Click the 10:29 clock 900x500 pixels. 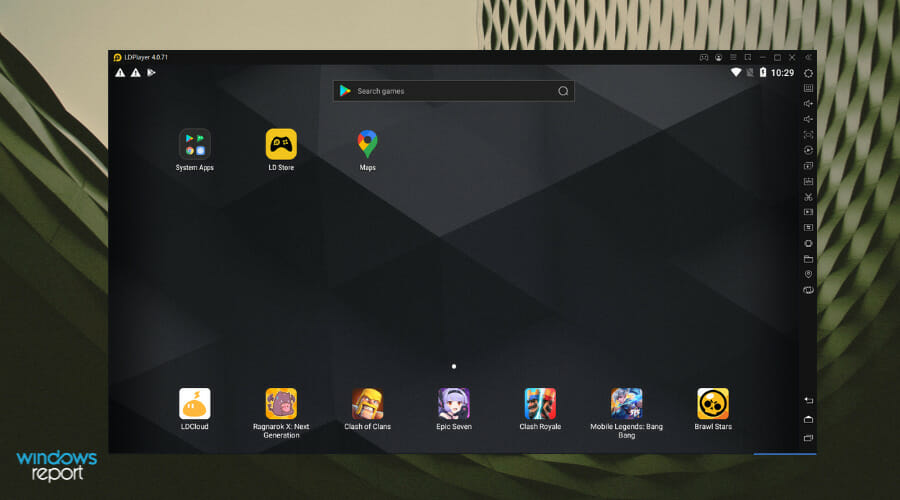coord(782,73)
